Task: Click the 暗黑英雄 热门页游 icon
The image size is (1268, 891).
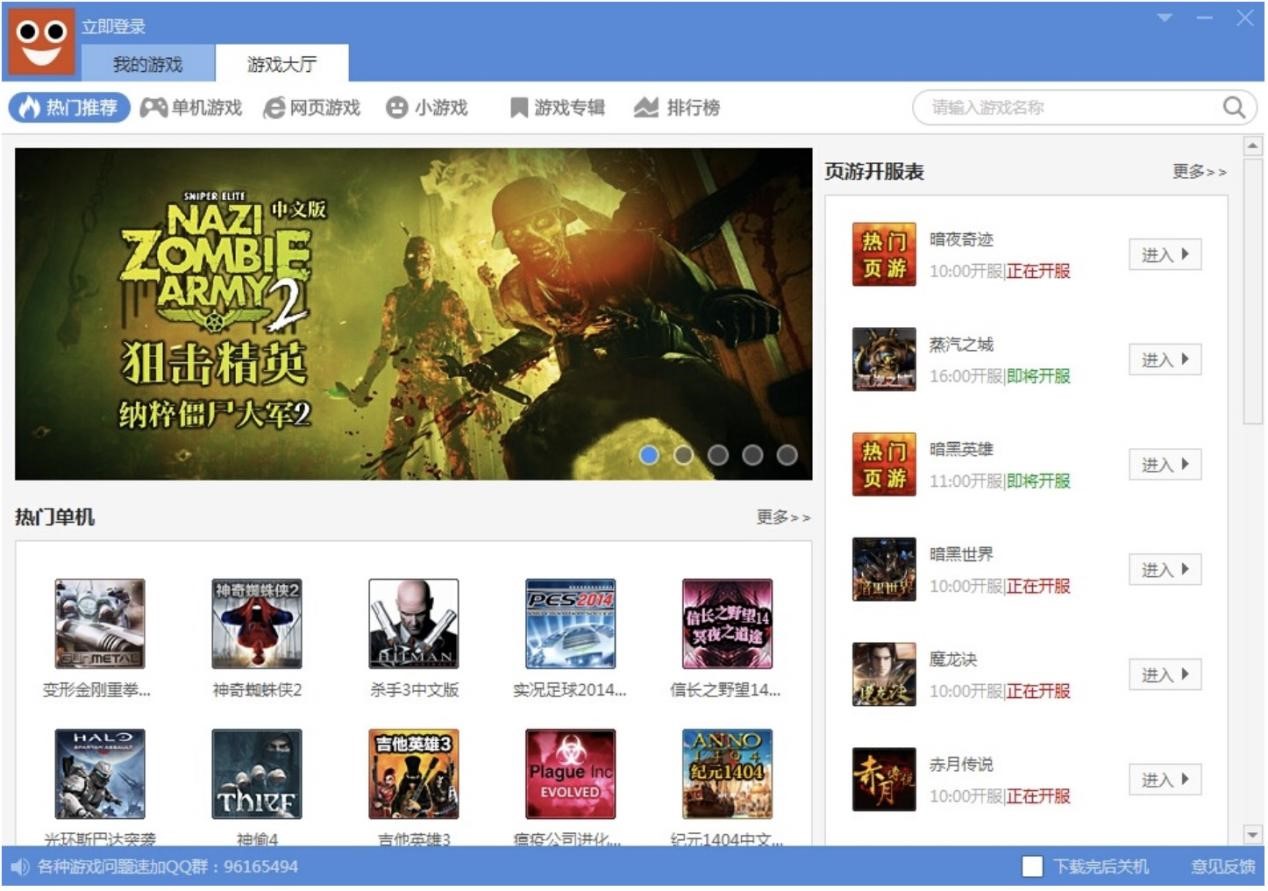Action: pos(884,464)
